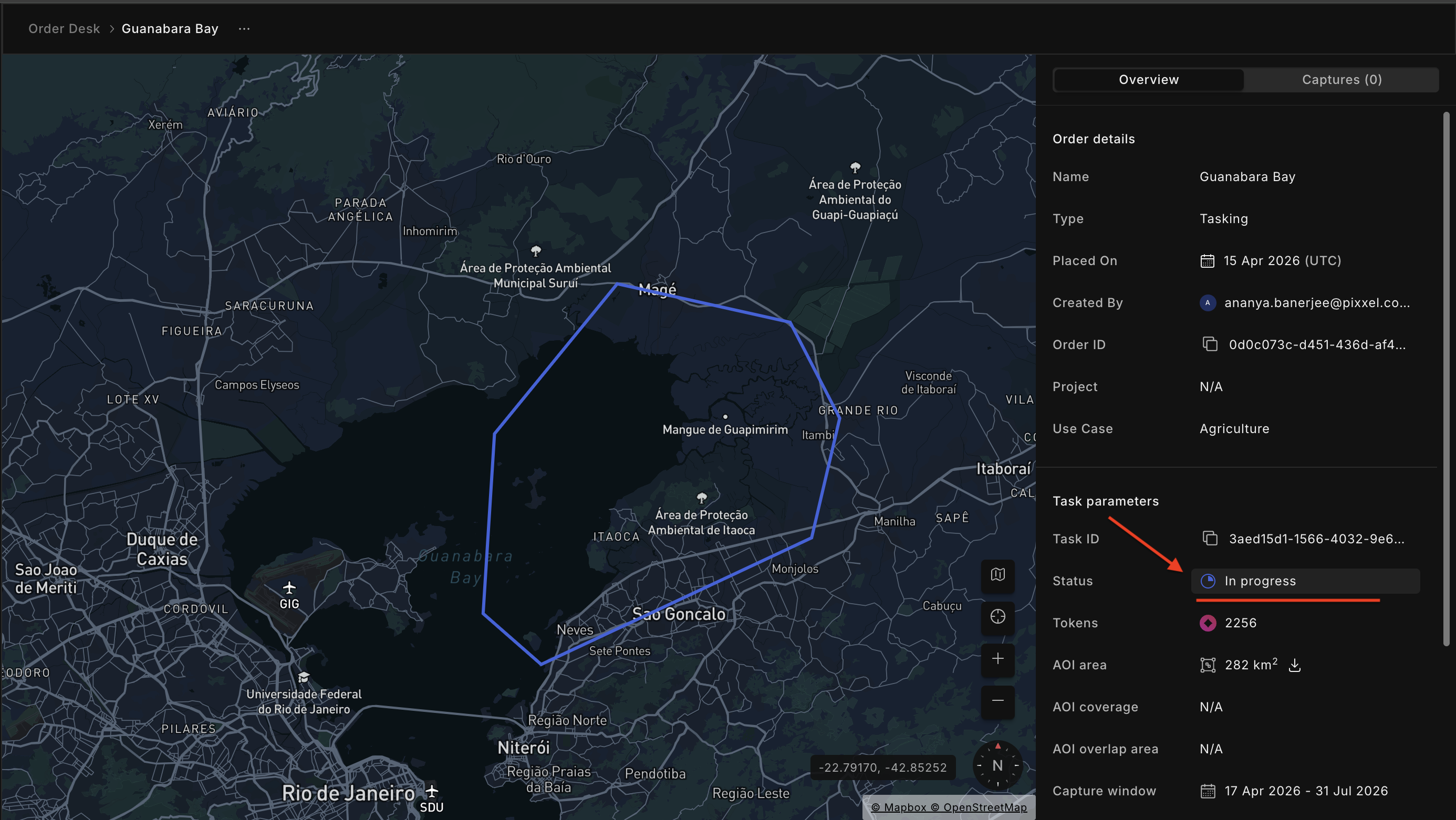
Task: Click the GIG airport icon on the map
Action: (x=289, y=588)
